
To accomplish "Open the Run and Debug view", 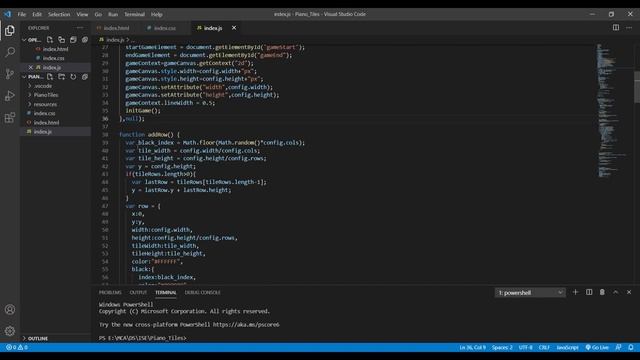I will (10, 96).
